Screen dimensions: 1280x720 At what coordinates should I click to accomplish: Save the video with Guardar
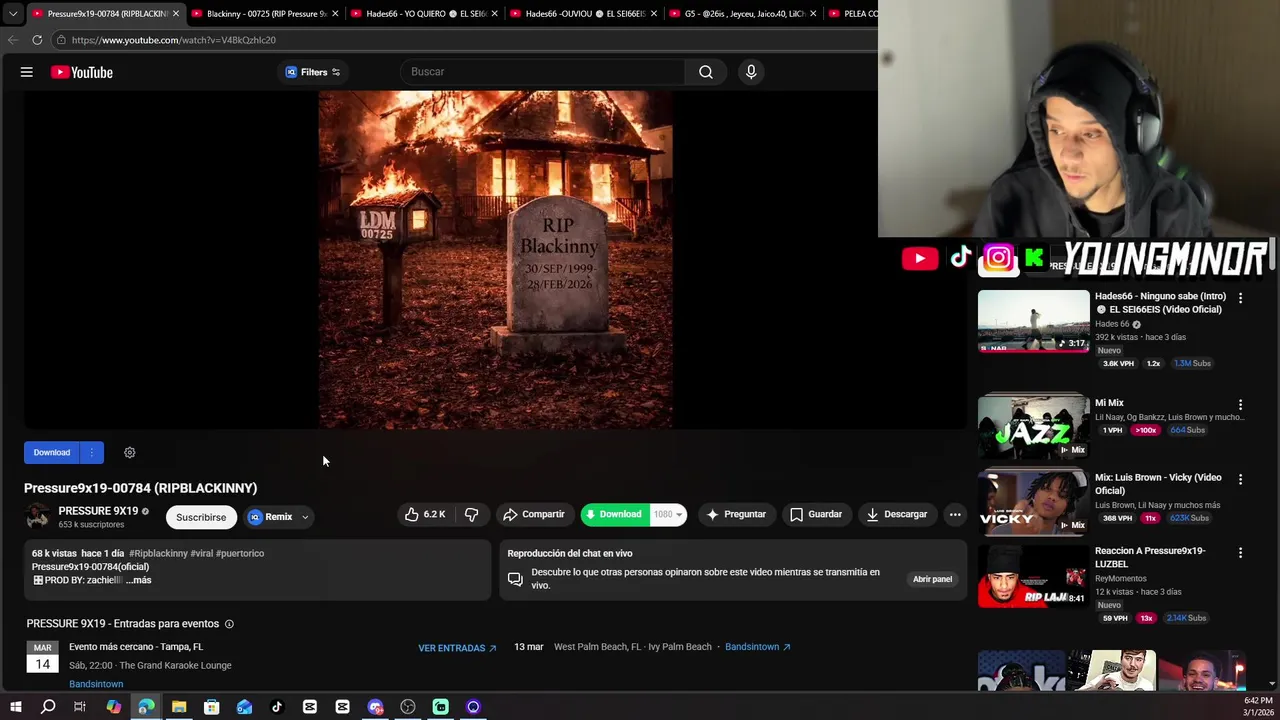[816, 514]
